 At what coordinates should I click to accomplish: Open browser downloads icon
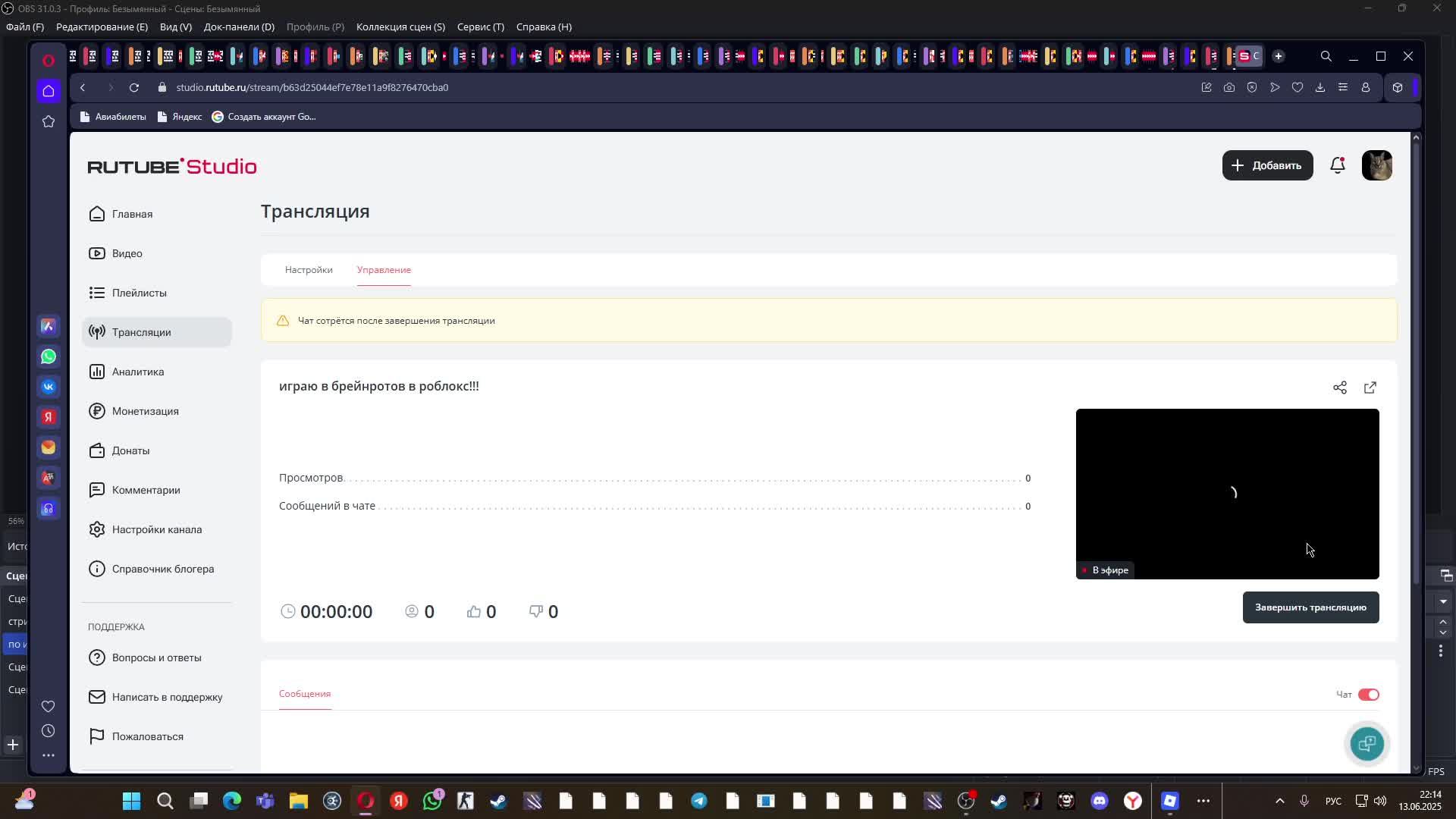tap(1320, 88)
